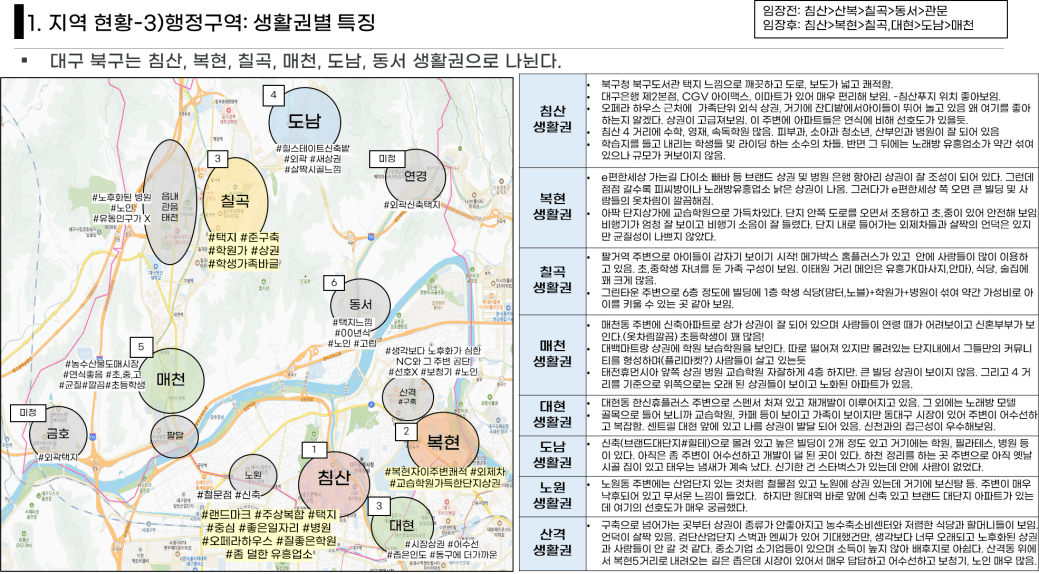Select the hashtag '#외곽신축택지' under 연경
The width and height of the screenshot is (1039, 574).
[411, 205]
